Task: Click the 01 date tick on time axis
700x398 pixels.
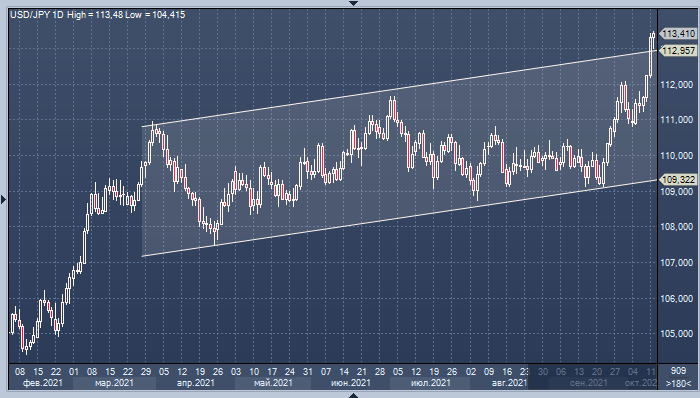Action: pos(74,371)
